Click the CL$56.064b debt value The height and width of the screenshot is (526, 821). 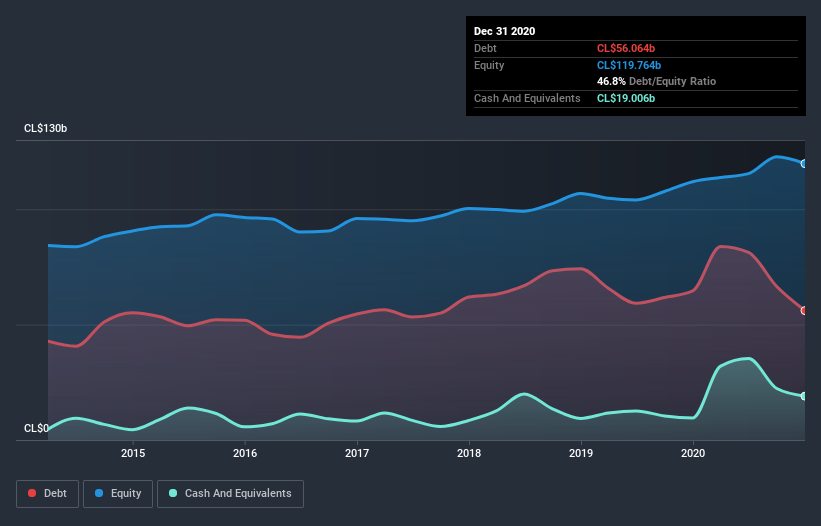tap(626, 48)
